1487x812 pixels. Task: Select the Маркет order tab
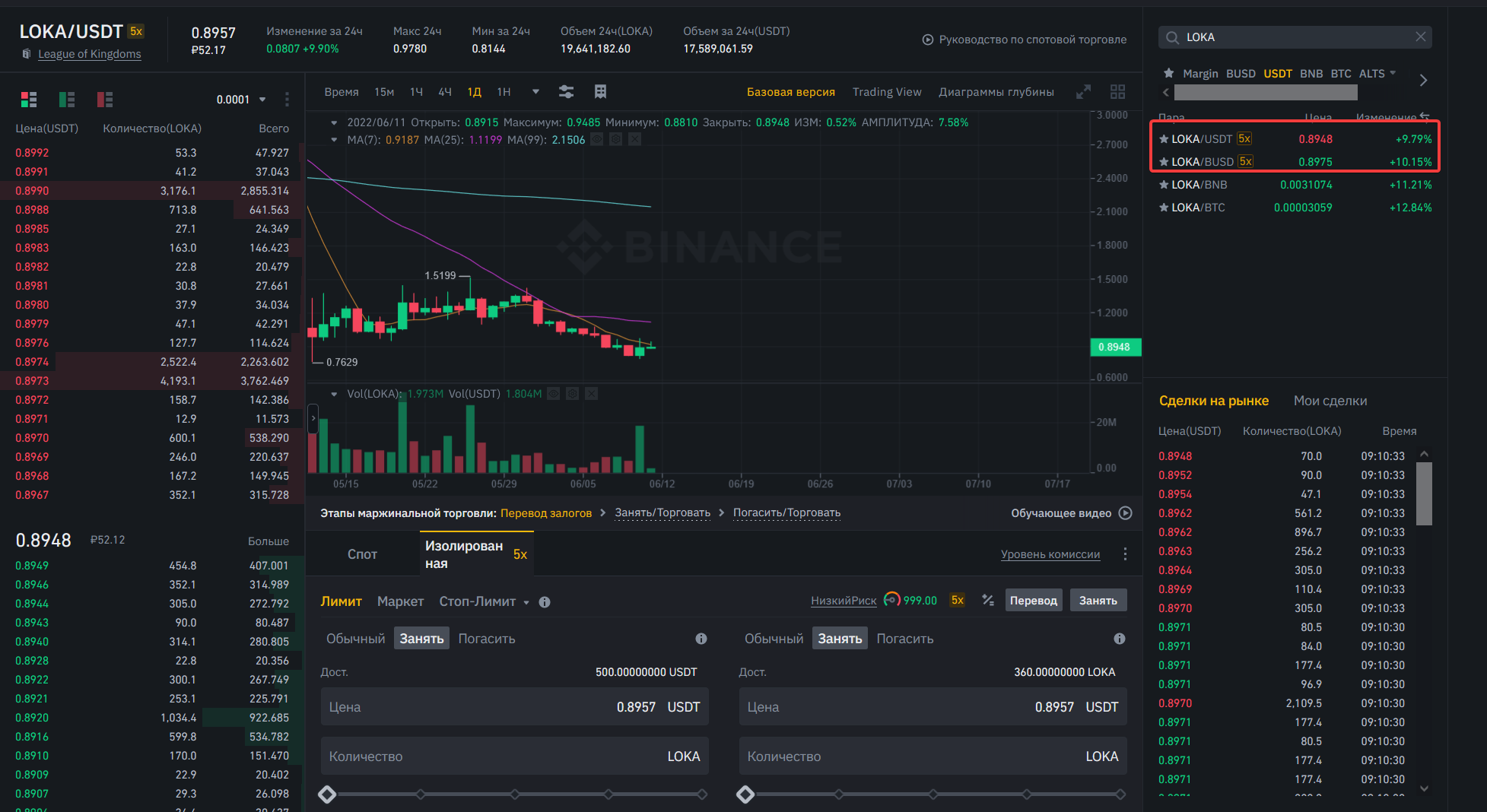(400, 601)
